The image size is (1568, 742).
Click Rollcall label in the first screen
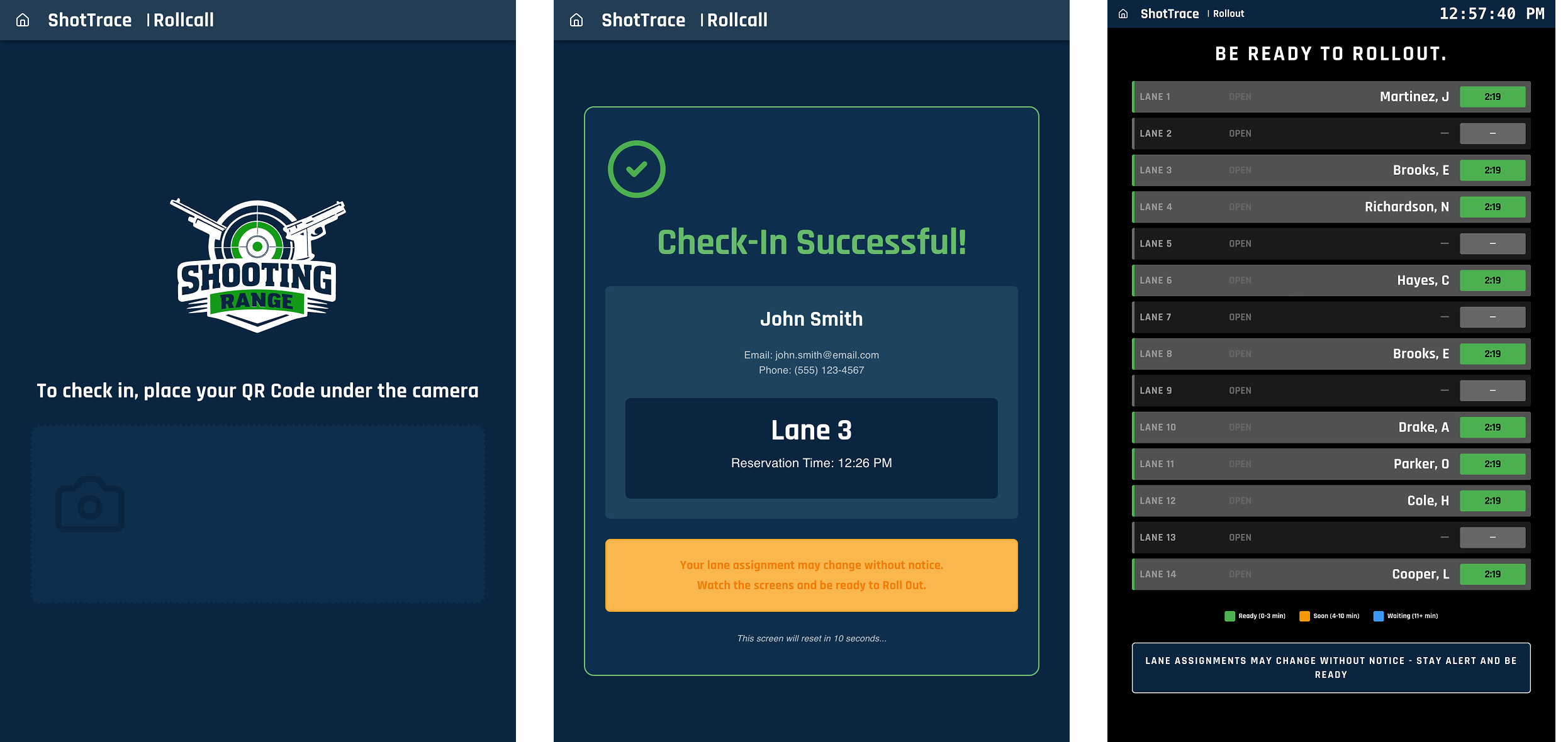[184, 20]
